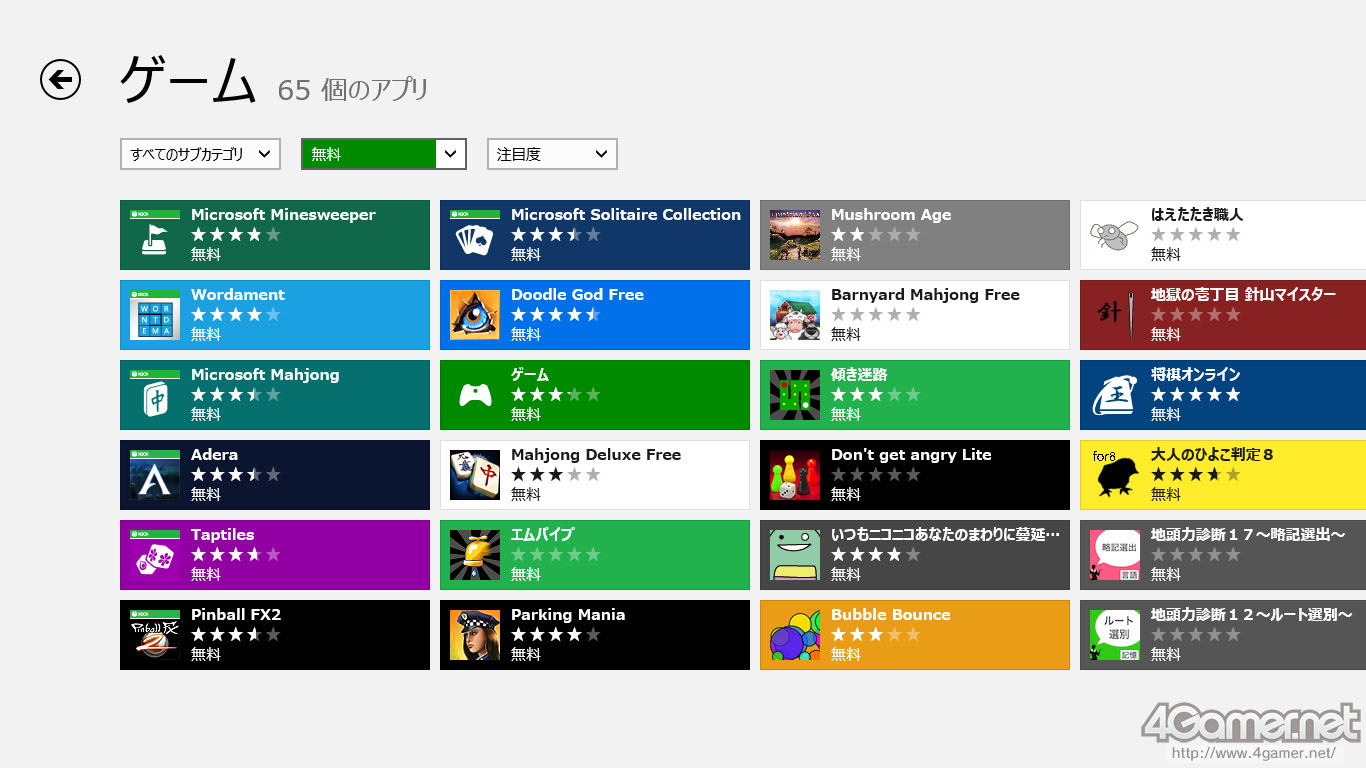
Task: Click the star rating of Parking Mania
Action: (556, 635)
